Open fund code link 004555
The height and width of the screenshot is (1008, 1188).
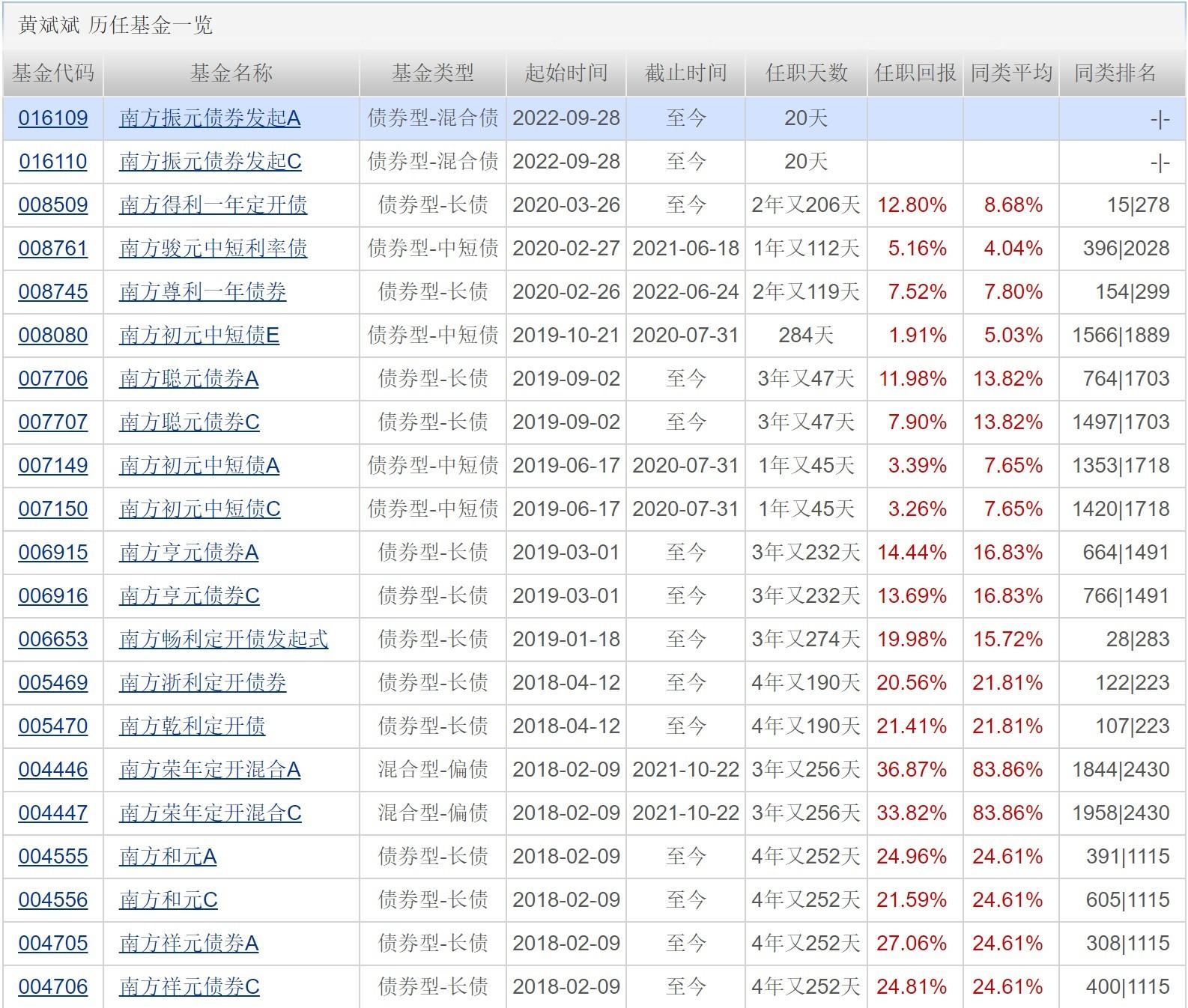[x=53, y=857]
